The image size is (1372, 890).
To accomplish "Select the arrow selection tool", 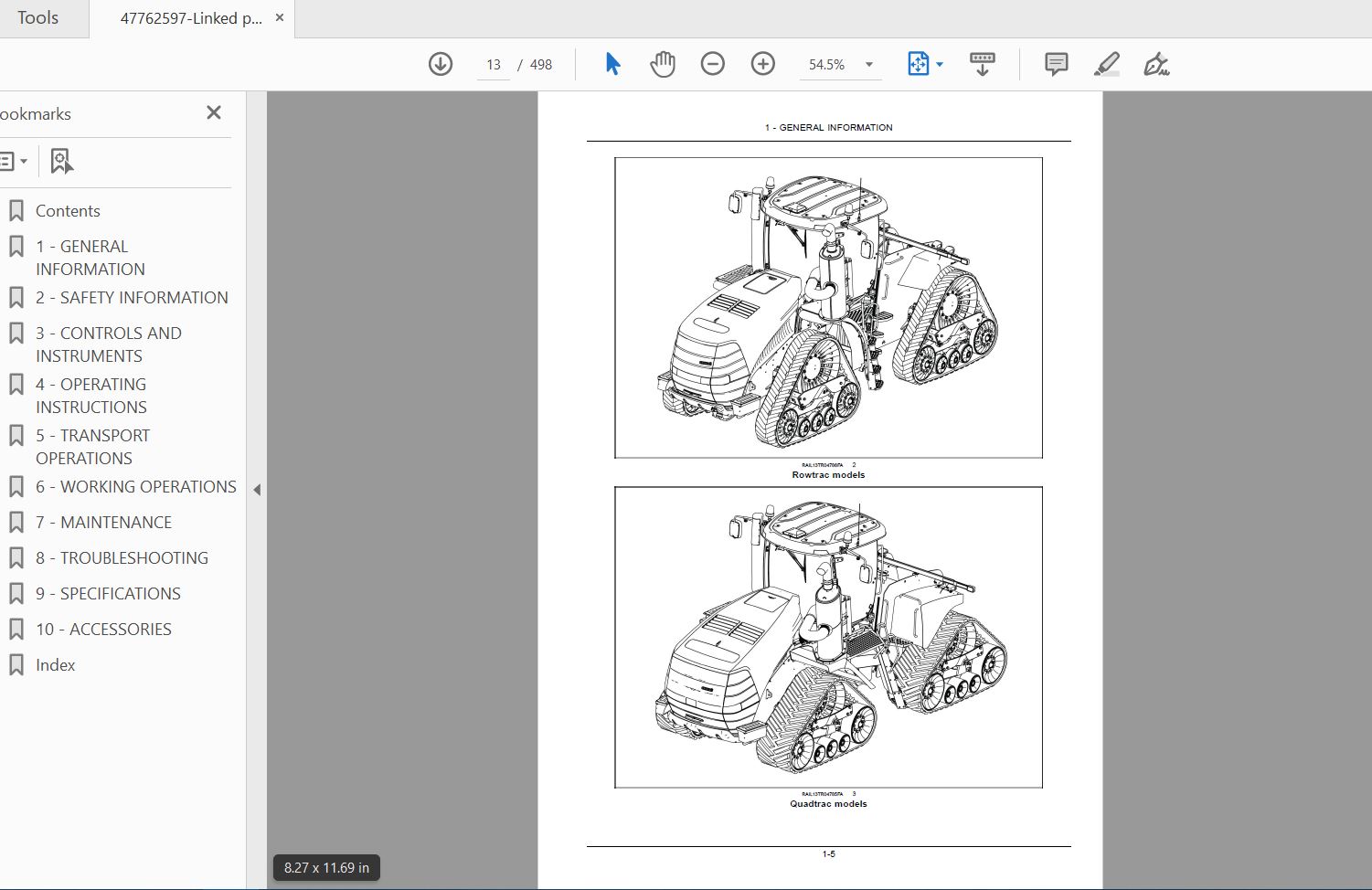I will (612, 64).
